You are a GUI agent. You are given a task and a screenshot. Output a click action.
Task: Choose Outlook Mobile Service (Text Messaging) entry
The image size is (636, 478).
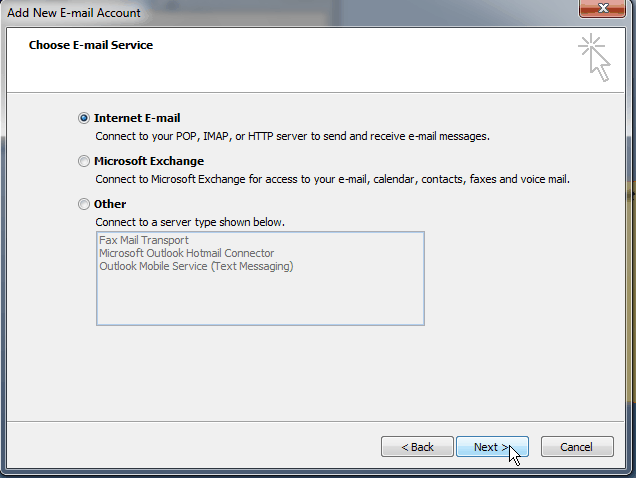[x=196, y=266]
